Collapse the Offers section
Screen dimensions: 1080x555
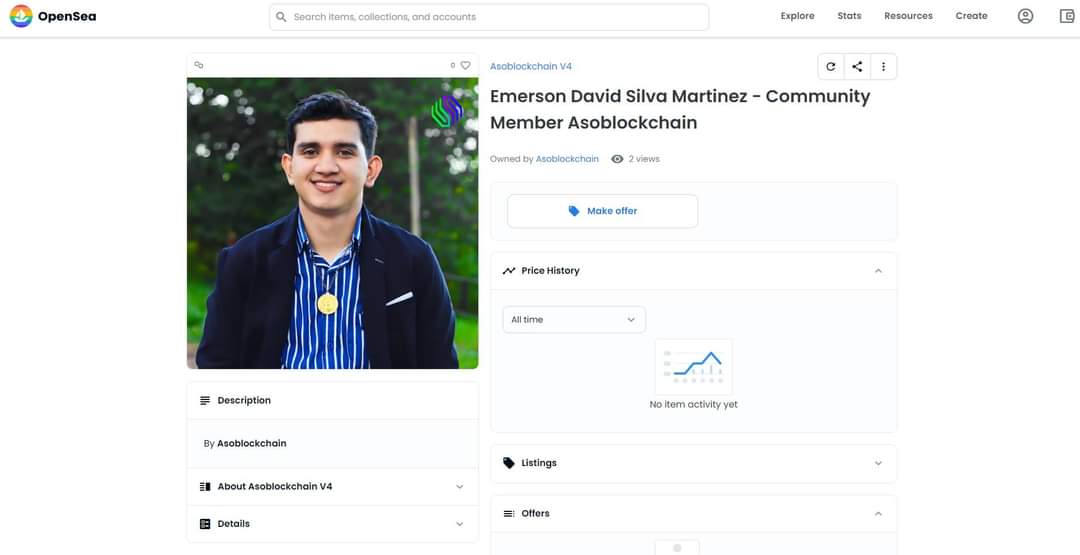(878, 514)
